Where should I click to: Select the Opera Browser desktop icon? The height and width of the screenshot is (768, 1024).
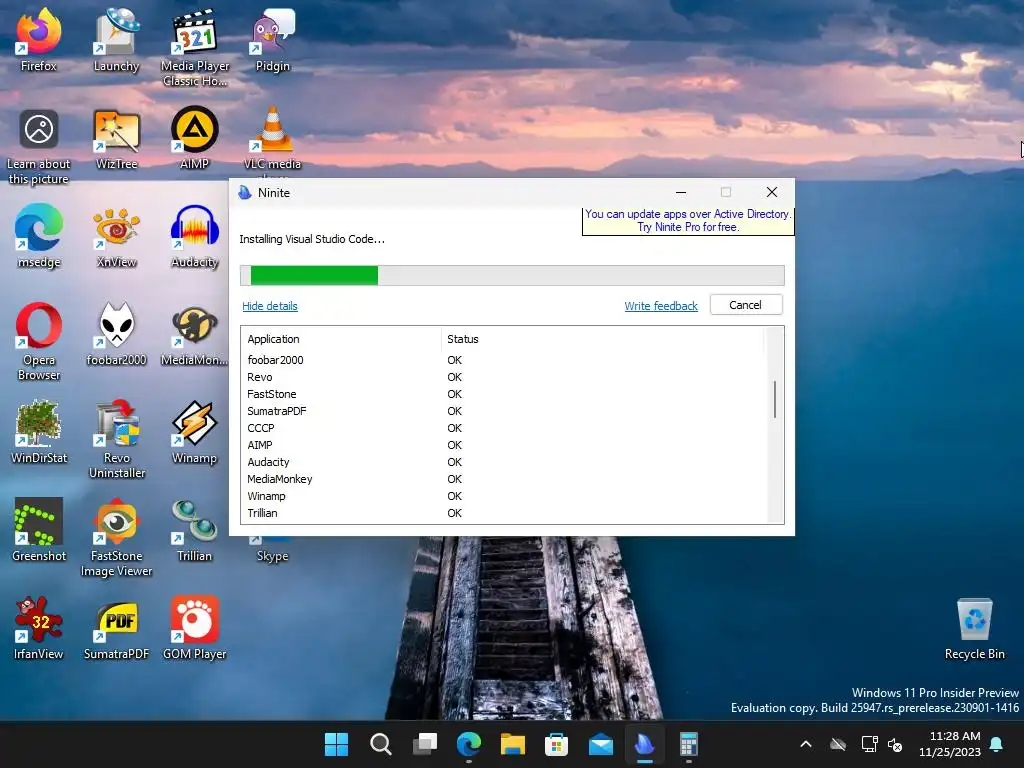[x=39, y=341]
